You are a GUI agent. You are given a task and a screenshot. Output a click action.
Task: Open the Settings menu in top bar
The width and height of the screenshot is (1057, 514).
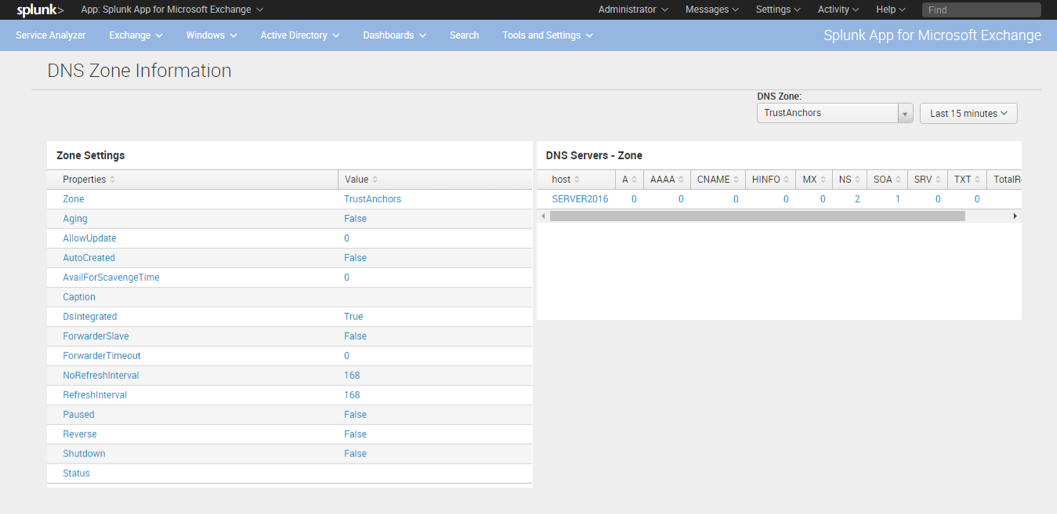778,9
